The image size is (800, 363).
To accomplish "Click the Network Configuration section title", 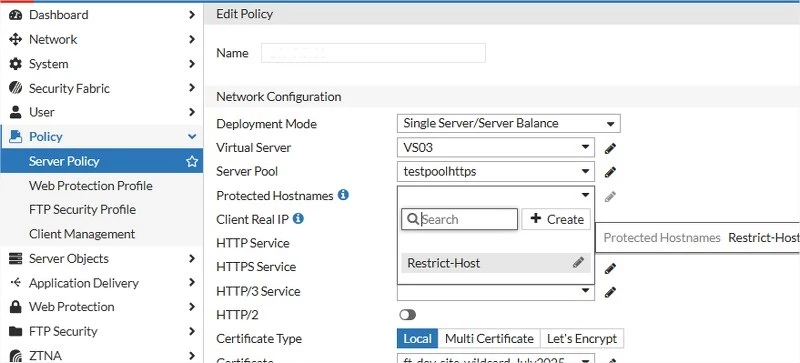I will (279, 96).
